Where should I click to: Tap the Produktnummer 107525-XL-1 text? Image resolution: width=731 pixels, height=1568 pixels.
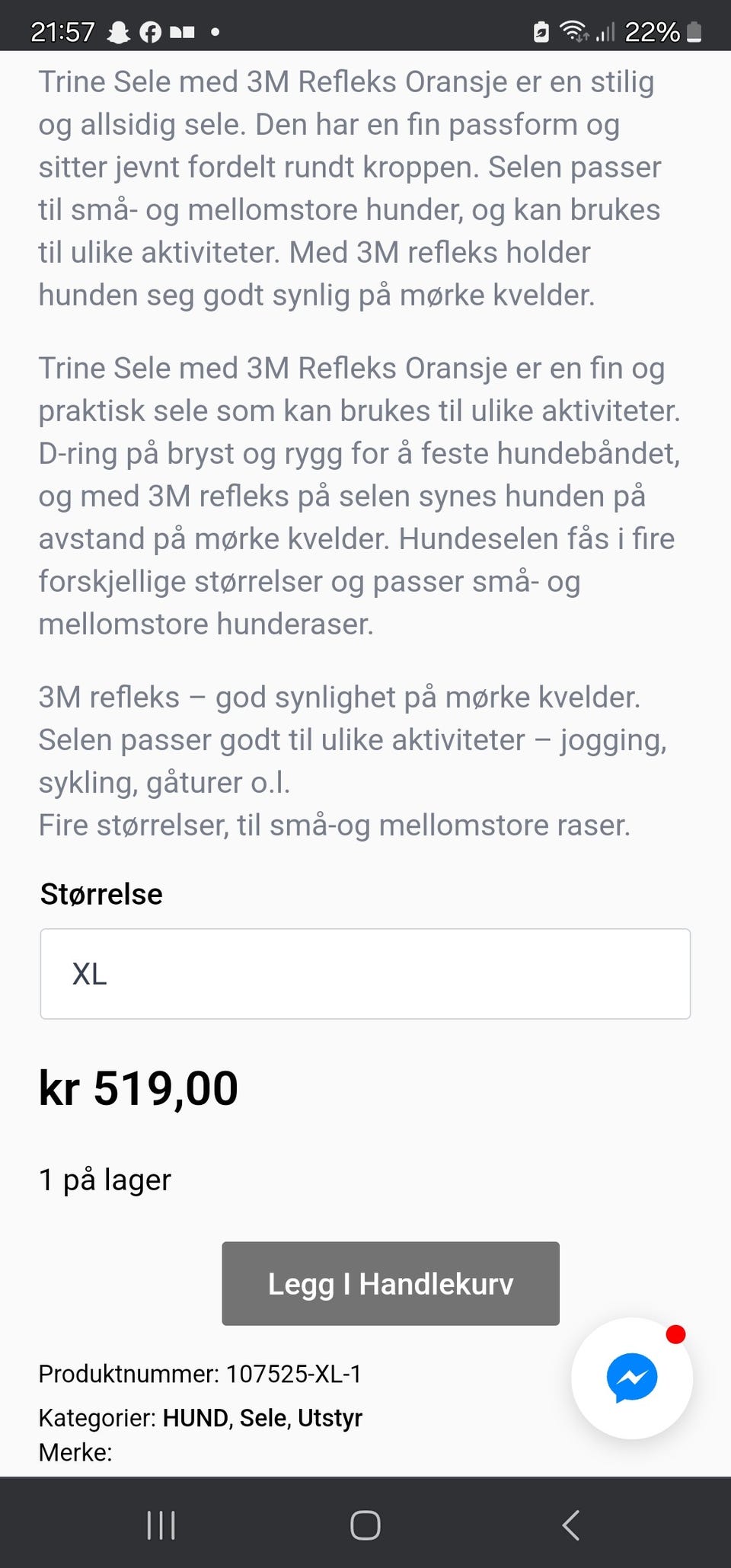[200, 1373]
